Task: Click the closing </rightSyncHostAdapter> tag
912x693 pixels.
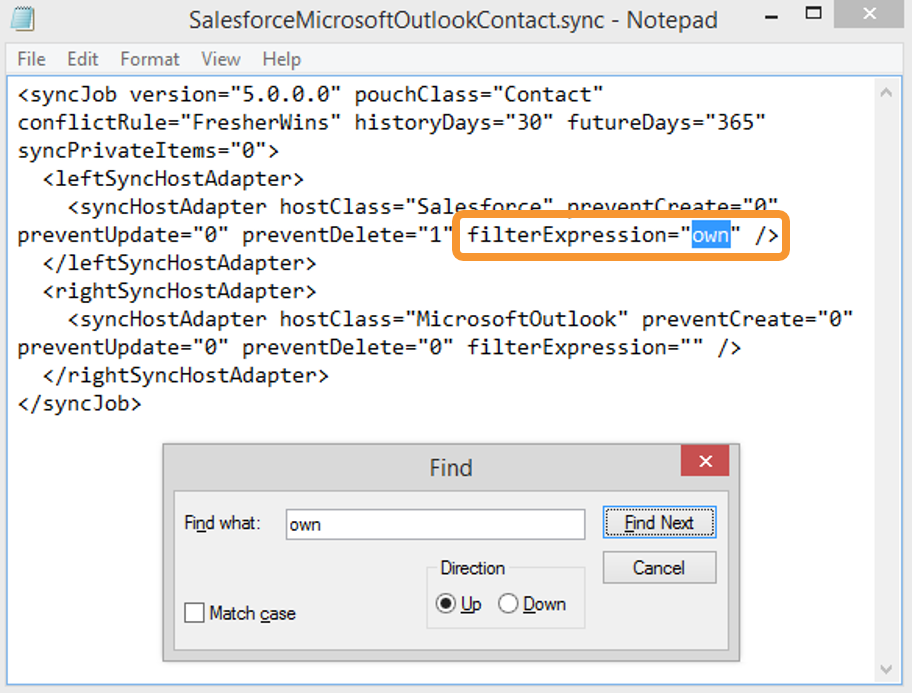Action: [186, 375]
